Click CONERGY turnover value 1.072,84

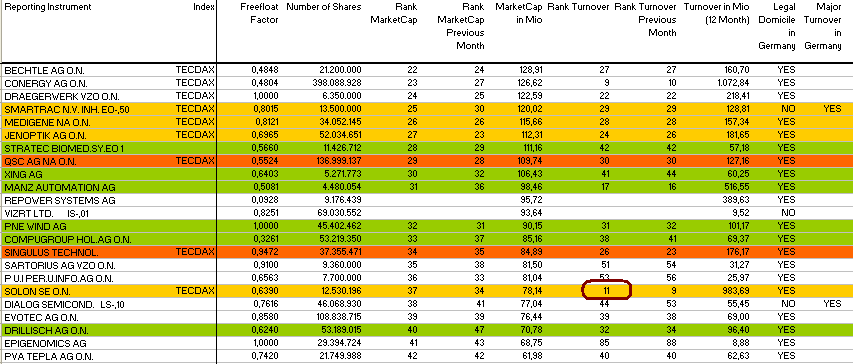(732, 83)
